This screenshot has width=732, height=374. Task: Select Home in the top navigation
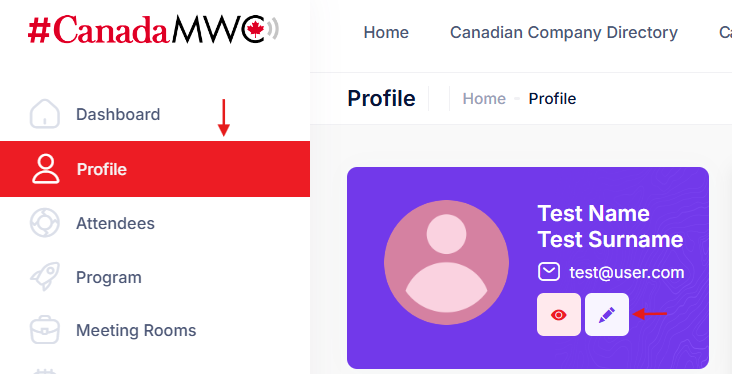[x=386, y=33]
